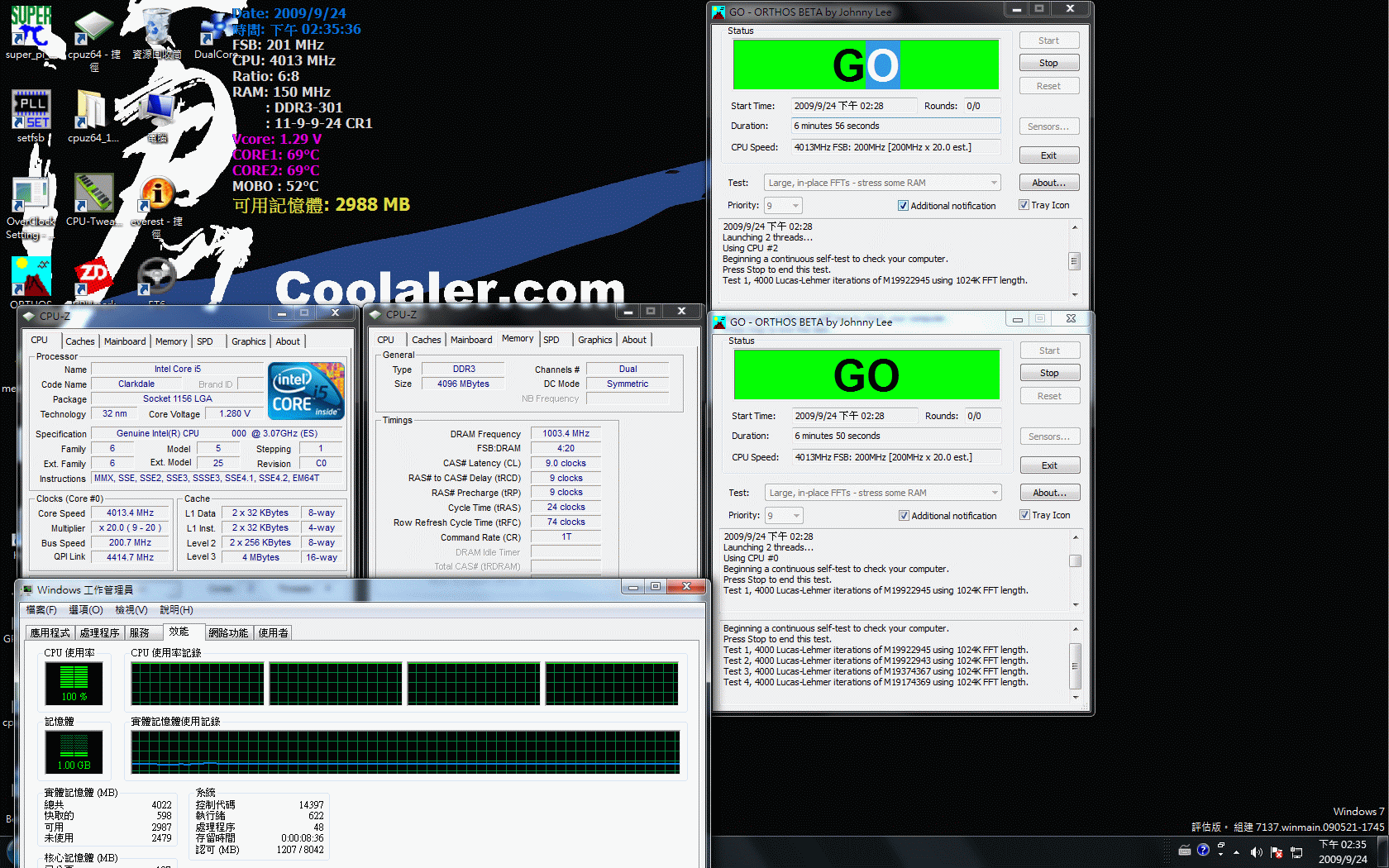Click the left CPU-Z title bar icon
The width and height of the screenshot is (1389, 868).
coord(29,316)
